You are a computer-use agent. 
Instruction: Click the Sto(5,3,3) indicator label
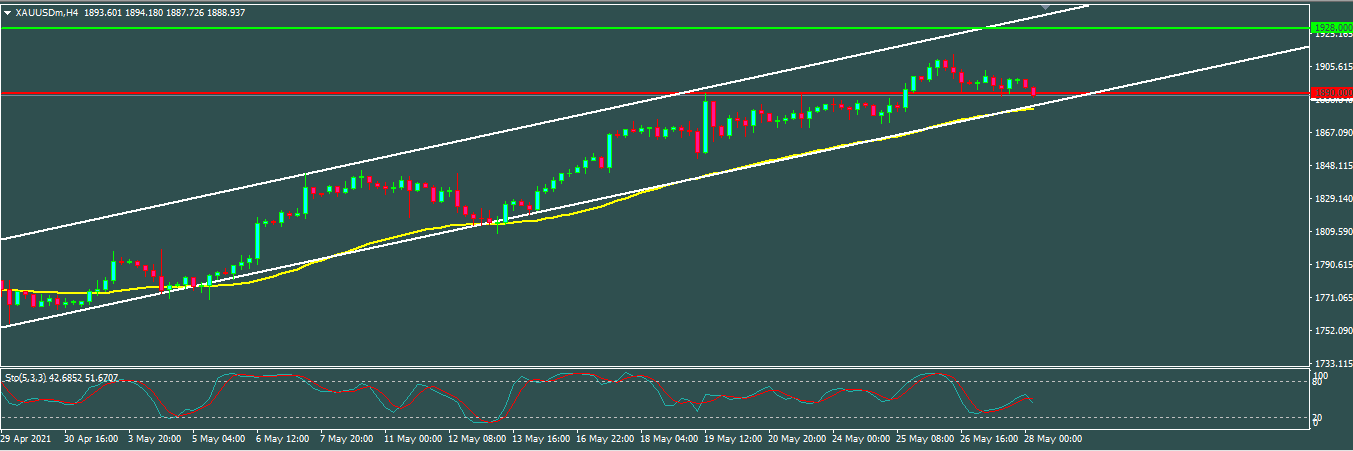[x=30, y=378]
